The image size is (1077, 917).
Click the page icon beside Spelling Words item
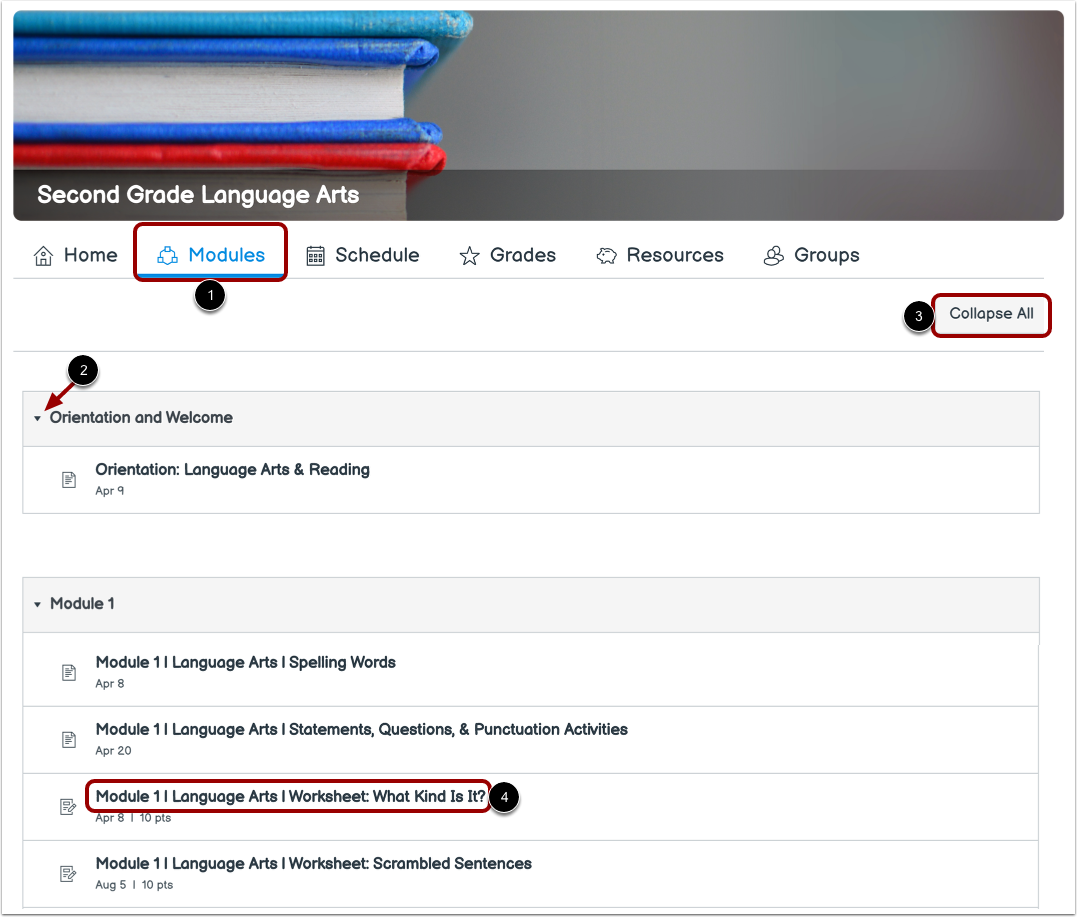coord(68,672)
